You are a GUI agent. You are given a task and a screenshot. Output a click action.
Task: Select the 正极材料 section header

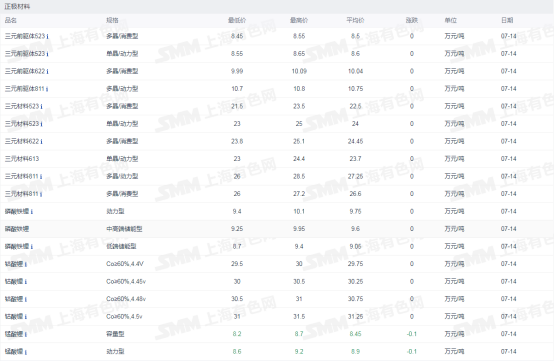(x=17, y=6)
